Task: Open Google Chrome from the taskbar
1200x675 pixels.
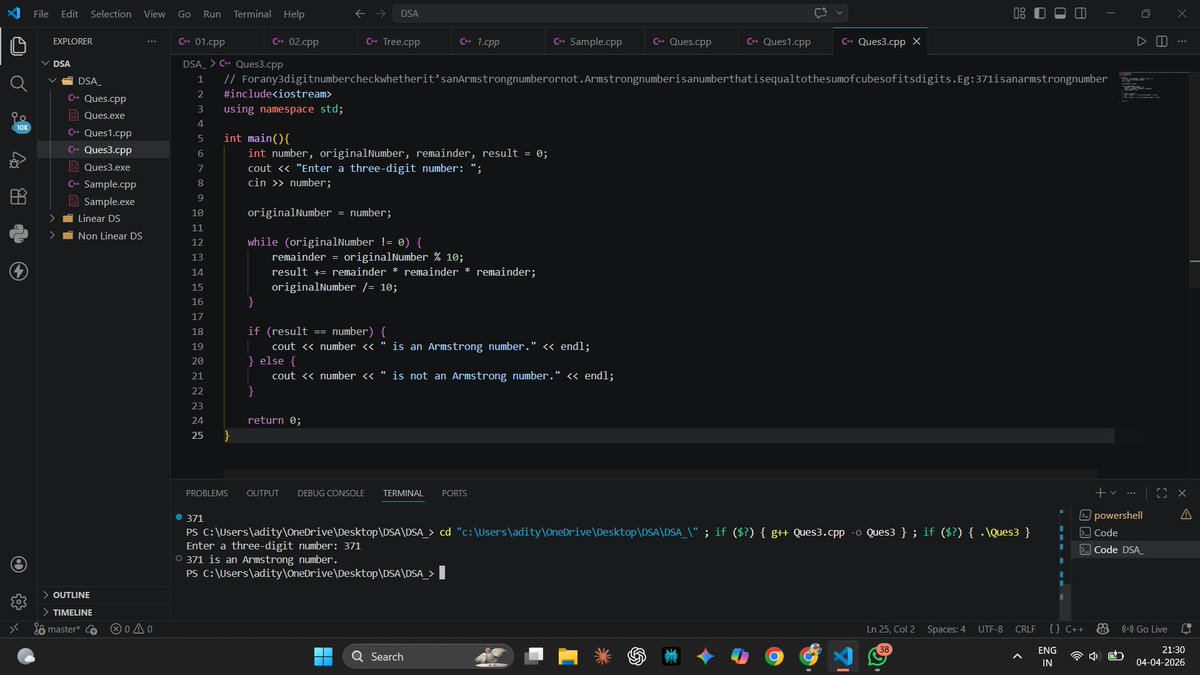Action: click(x=774, y=656)
